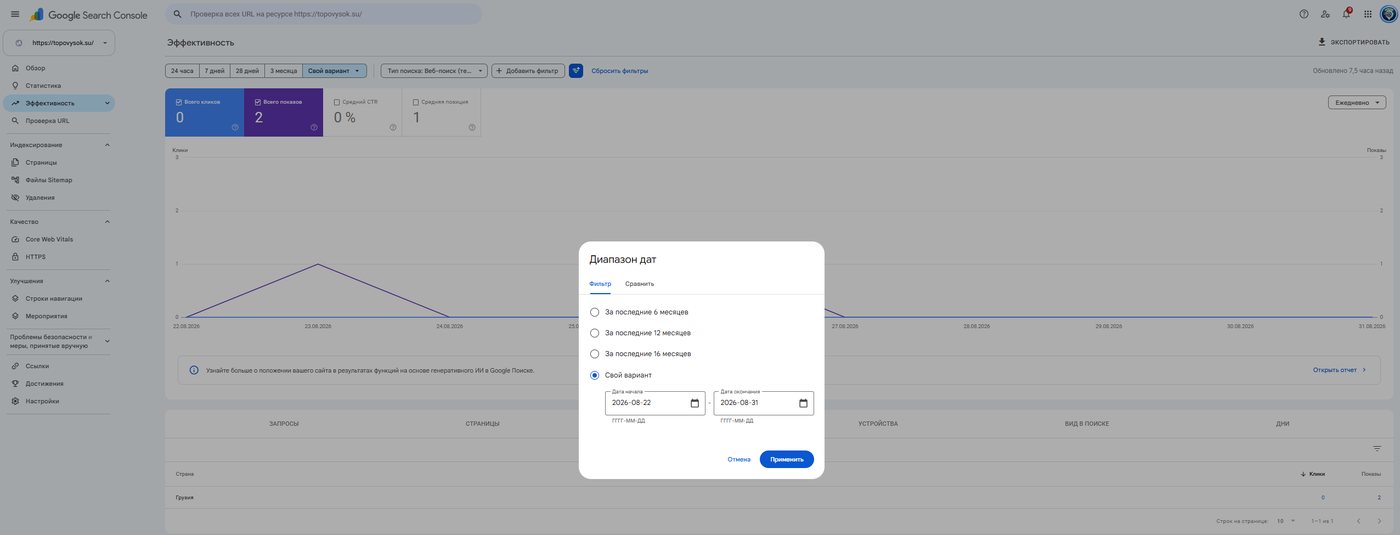Click the account avatar

[x=1388, y=14]
